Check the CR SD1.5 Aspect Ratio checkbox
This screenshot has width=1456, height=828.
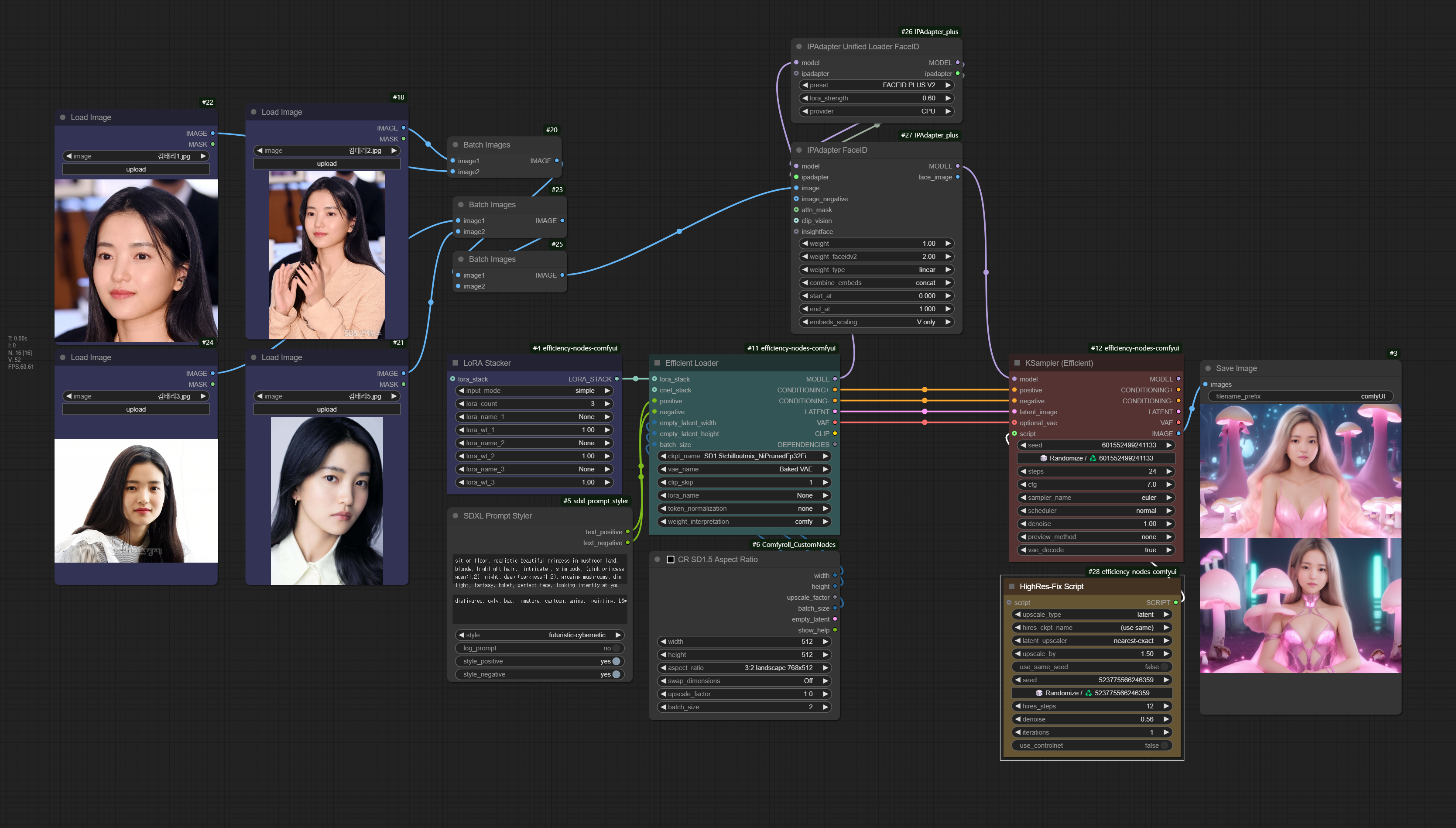coord(671,560)
